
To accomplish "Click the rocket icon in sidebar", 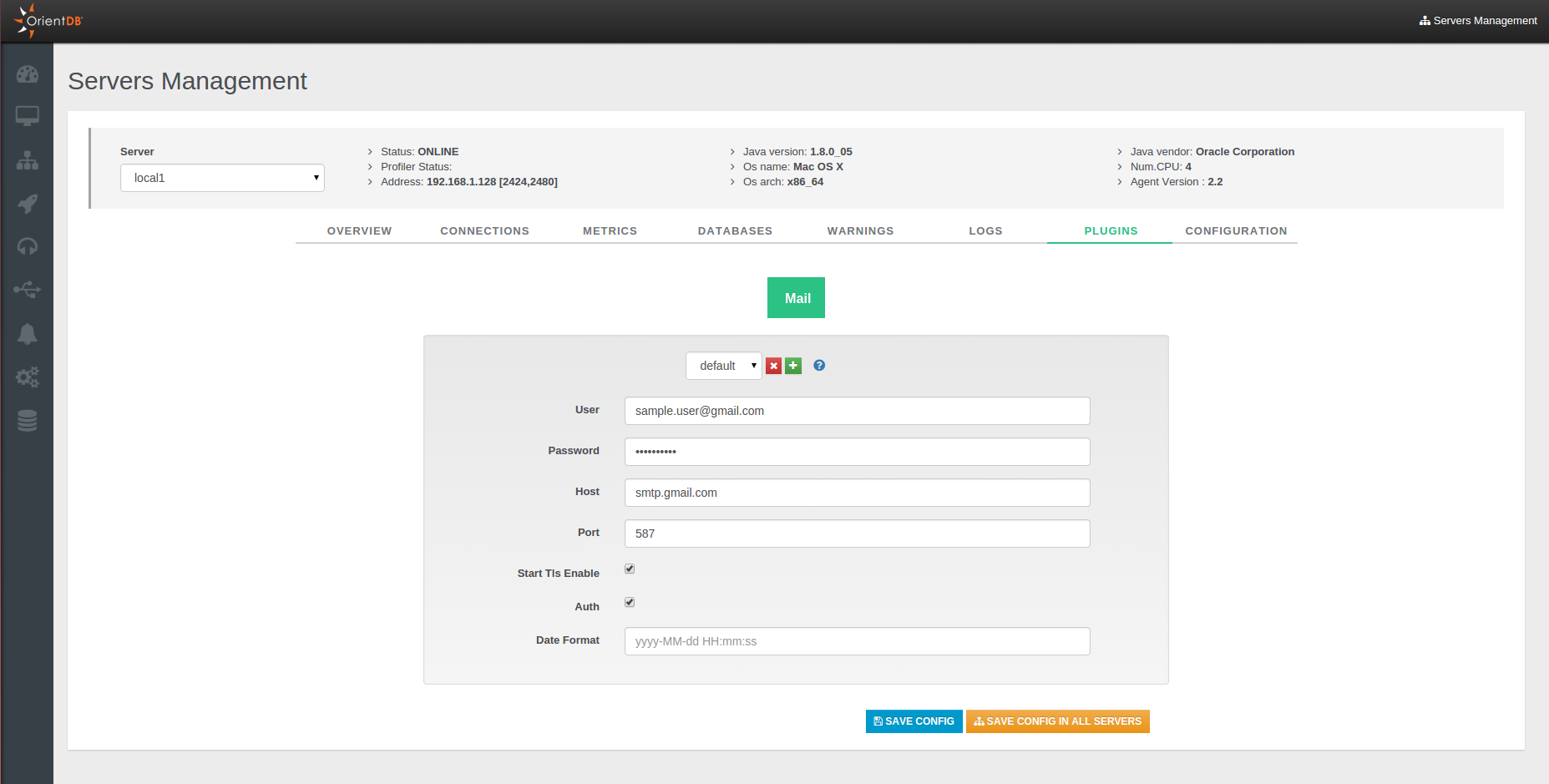I will pyautogui.click(x=28, y=204).
